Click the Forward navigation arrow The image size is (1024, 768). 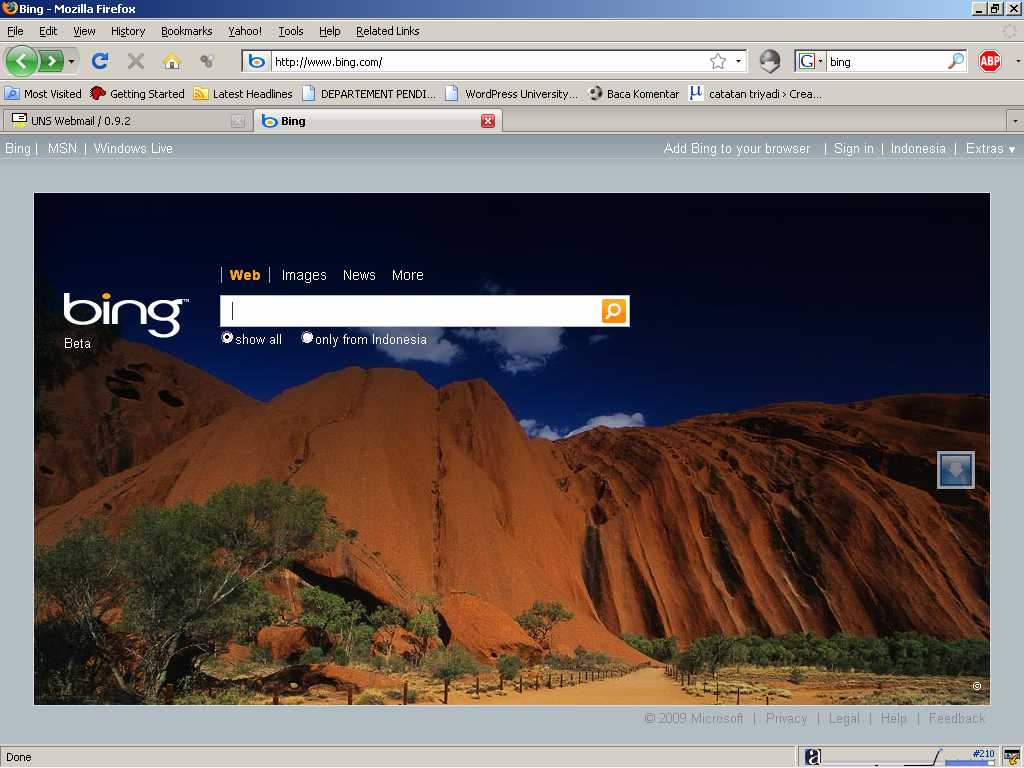(52, 61)
